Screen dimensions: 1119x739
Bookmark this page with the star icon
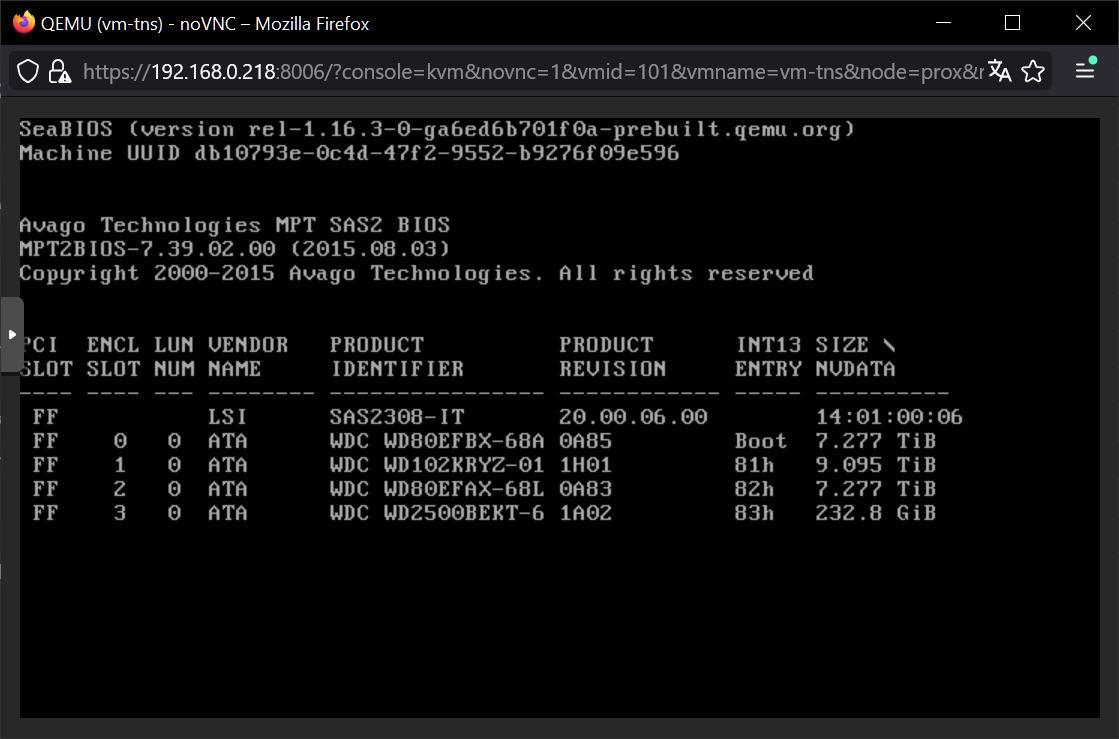tap(1033, 71)
